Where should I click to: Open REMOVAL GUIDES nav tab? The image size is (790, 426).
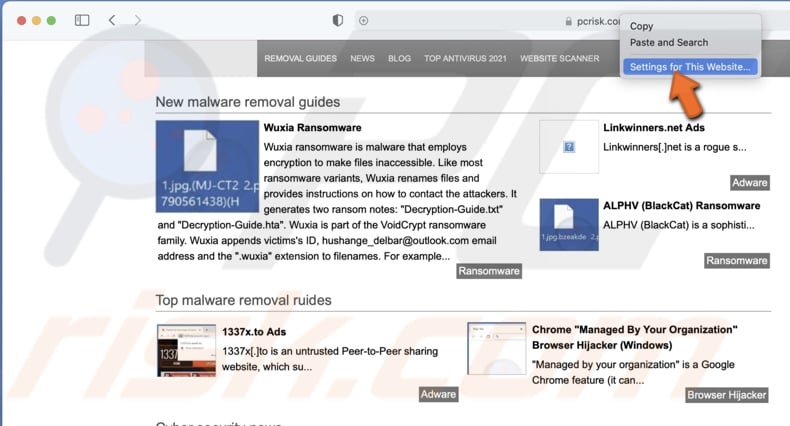point(300,58)
